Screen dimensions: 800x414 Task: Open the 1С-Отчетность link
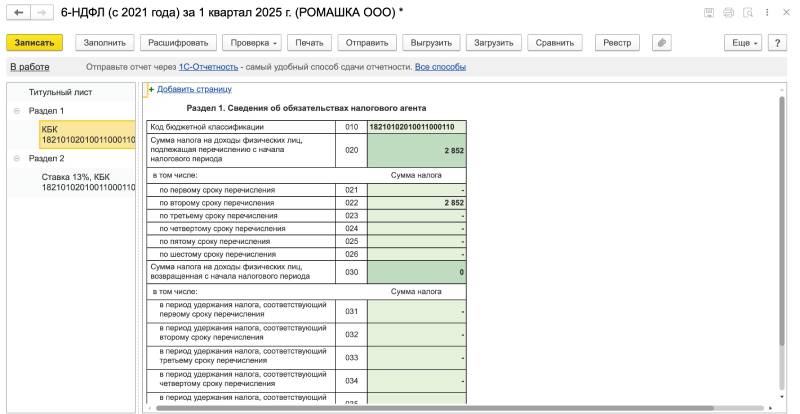click(209, 67)
